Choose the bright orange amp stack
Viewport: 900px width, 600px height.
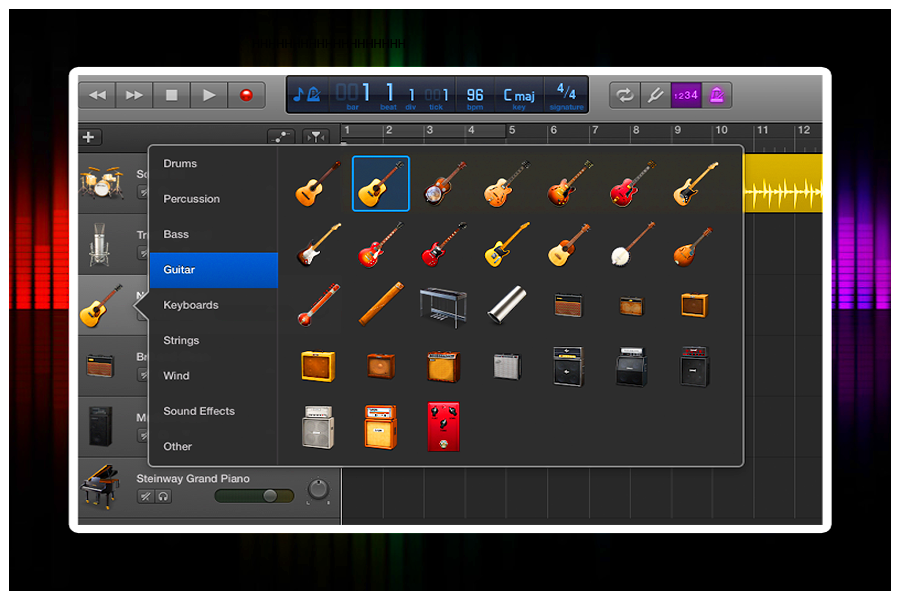point(381,427)
